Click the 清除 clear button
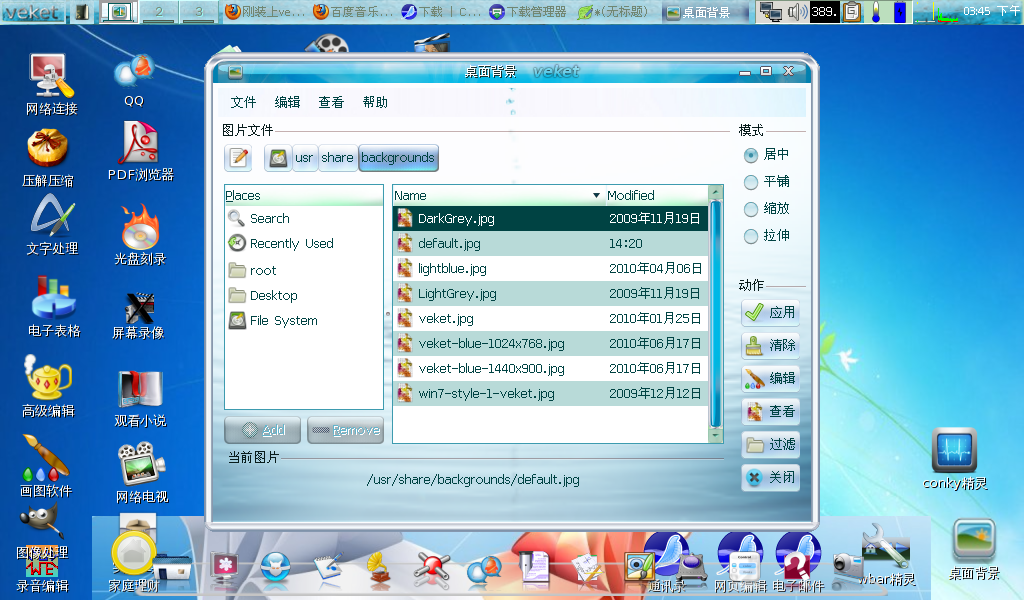This screenshot has width=1024, height=600. (771, 345)
